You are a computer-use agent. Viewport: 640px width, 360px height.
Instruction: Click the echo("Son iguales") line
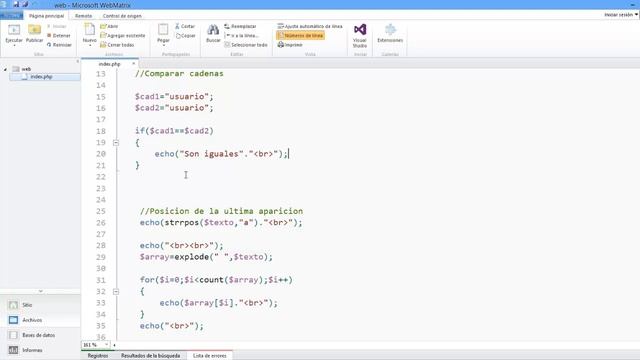222,154
